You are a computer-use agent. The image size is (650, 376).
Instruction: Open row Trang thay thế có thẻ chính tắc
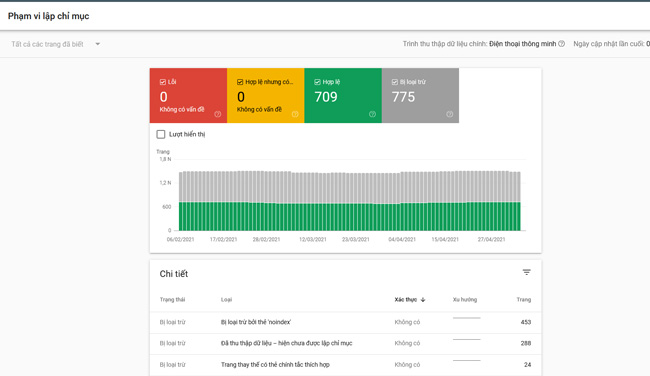(x=345, y=365)
